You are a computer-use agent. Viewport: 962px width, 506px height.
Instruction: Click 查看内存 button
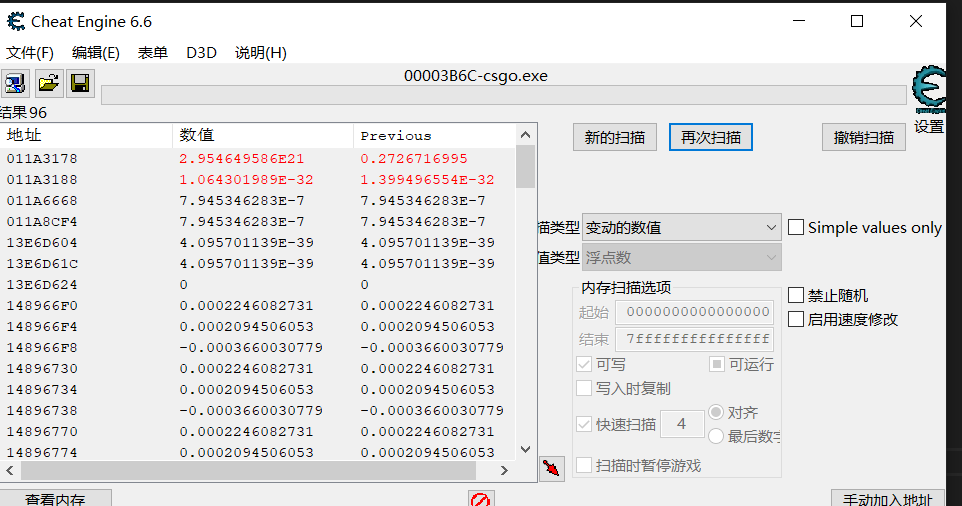pos(56,498)
